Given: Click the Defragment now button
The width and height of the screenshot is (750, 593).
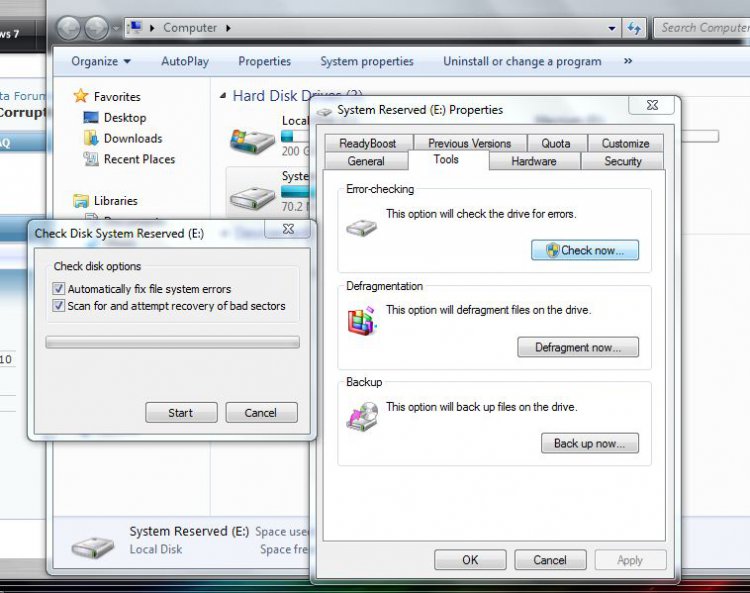Looking at the screenshot, I should tap(578, 347).
